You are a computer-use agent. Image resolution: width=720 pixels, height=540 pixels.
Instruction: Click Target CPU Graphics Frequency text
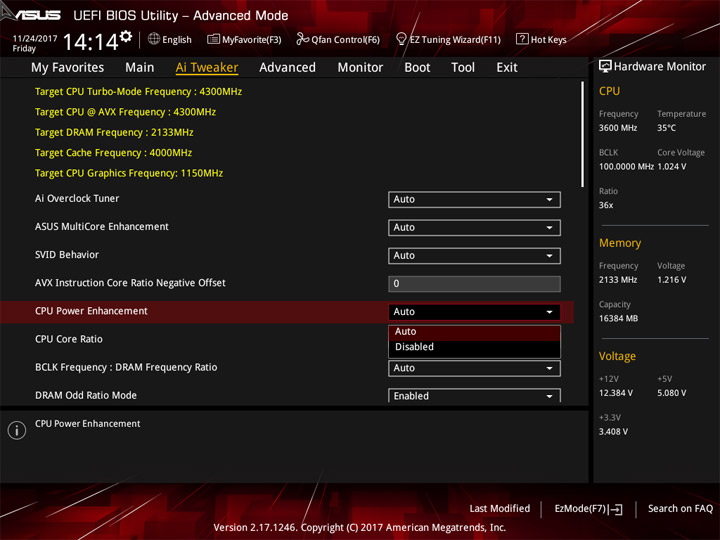coord(129,173)
